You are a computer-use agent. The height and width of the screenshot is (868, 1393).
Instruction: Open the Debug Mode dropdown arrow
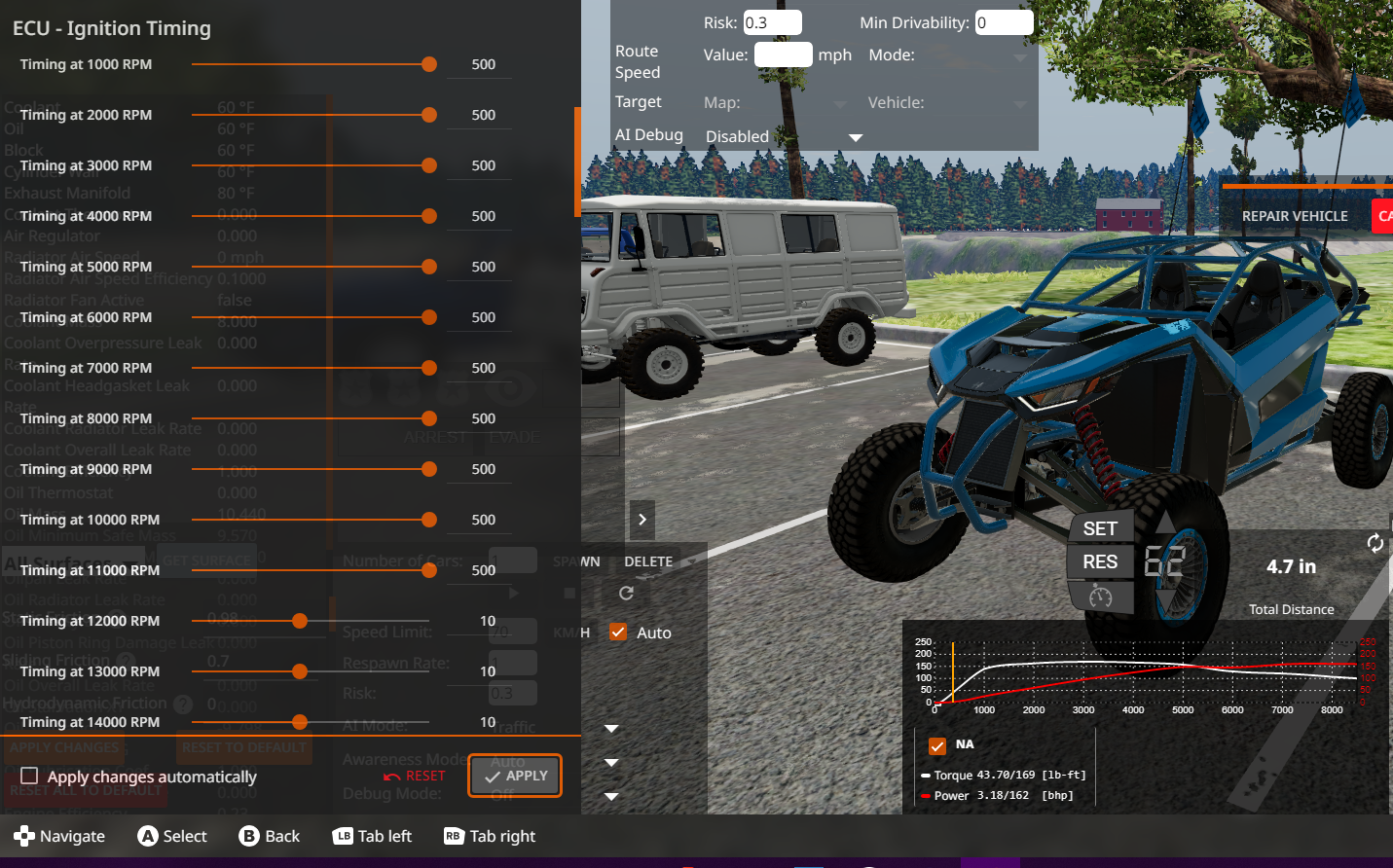(x=611, y=796)
